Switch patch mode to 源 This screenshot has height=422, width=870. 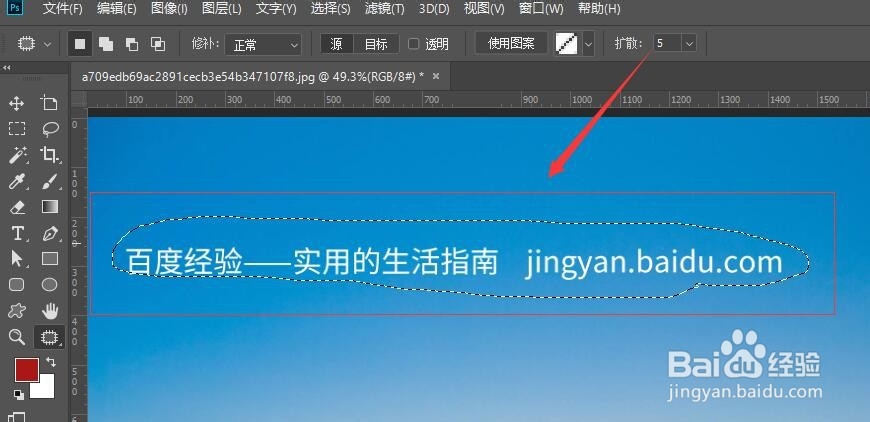click(x=336, y=44)
